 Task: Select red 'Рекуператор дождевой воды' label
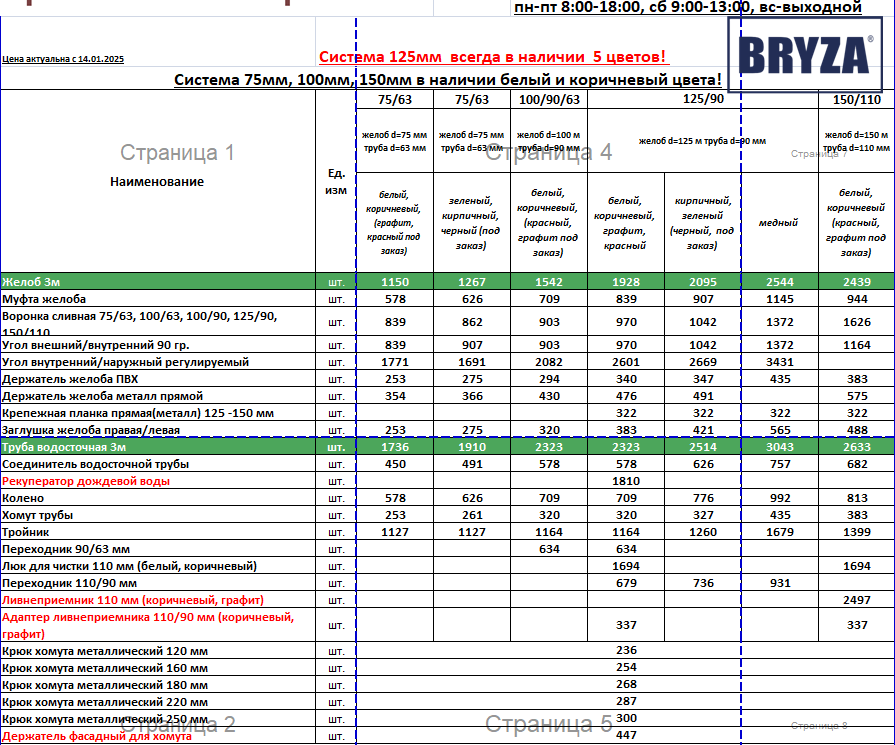click(86, 481)
